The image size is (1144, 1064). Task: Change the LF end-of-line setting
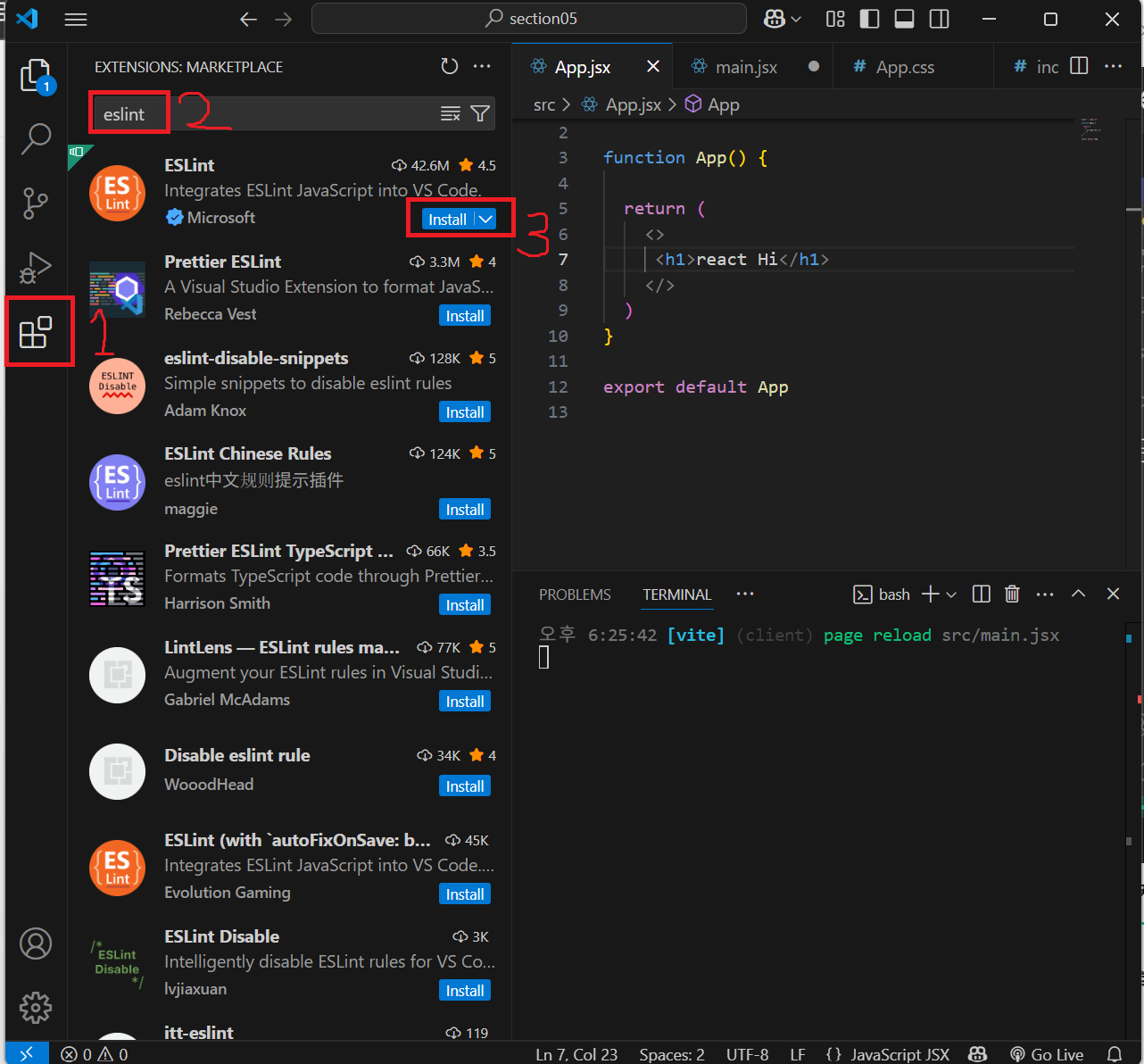tap(798, 1054)
